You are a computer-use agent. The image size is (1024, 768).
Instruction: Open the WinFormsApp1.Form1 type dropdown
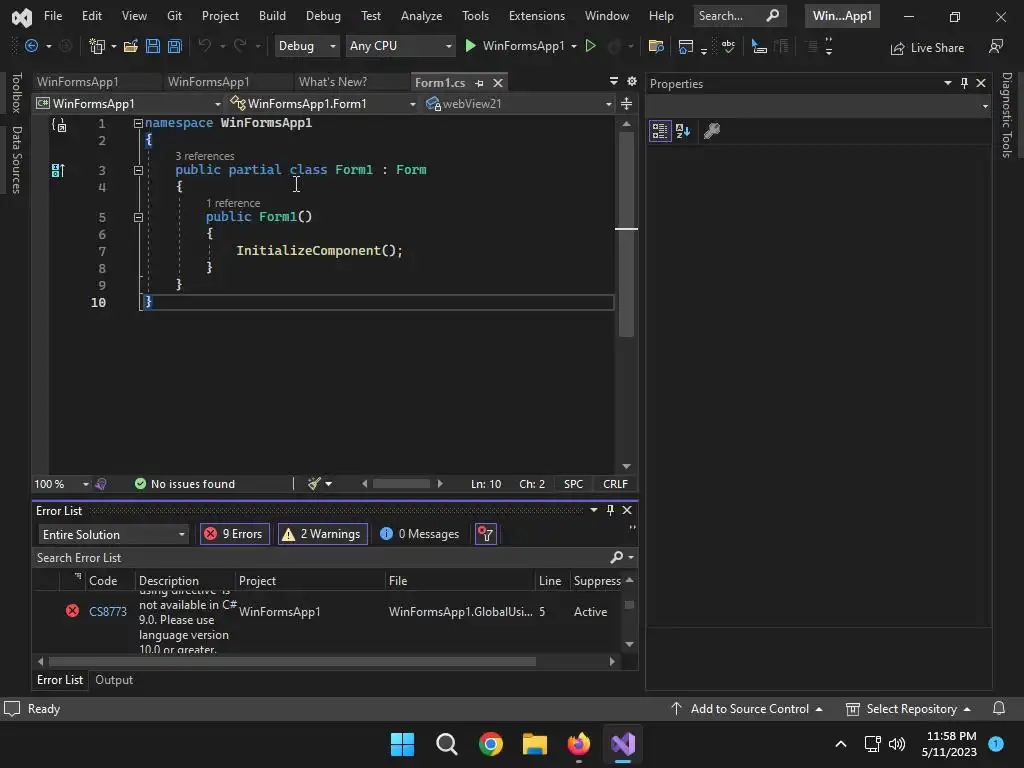(x=323, y=104)
